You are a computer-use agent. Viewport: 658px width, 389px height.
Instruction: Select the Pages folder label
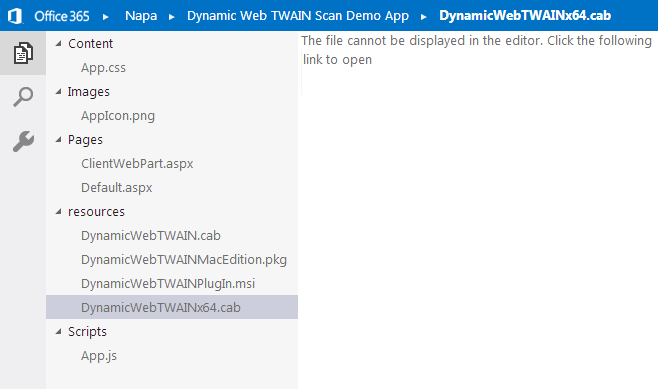click(85, 140)
